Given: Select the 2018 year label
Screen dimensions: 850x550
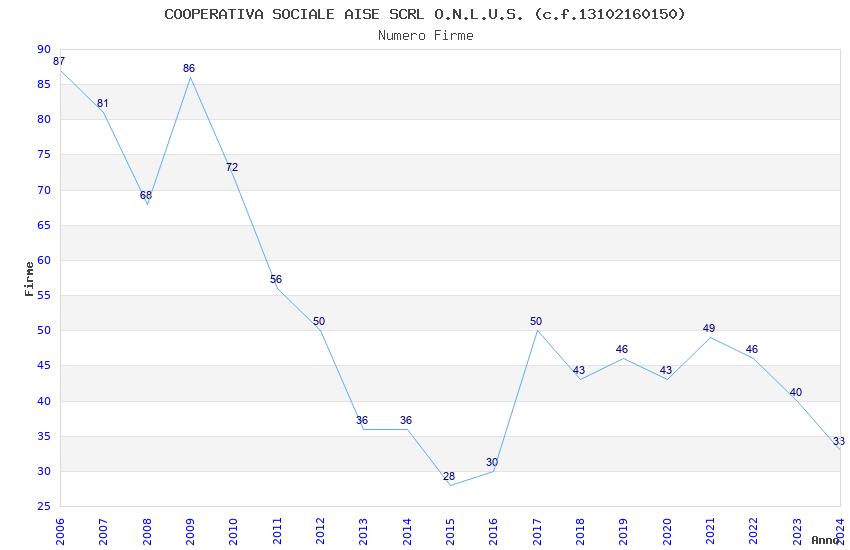Looking at the screenshot, I should pos(581,531).
